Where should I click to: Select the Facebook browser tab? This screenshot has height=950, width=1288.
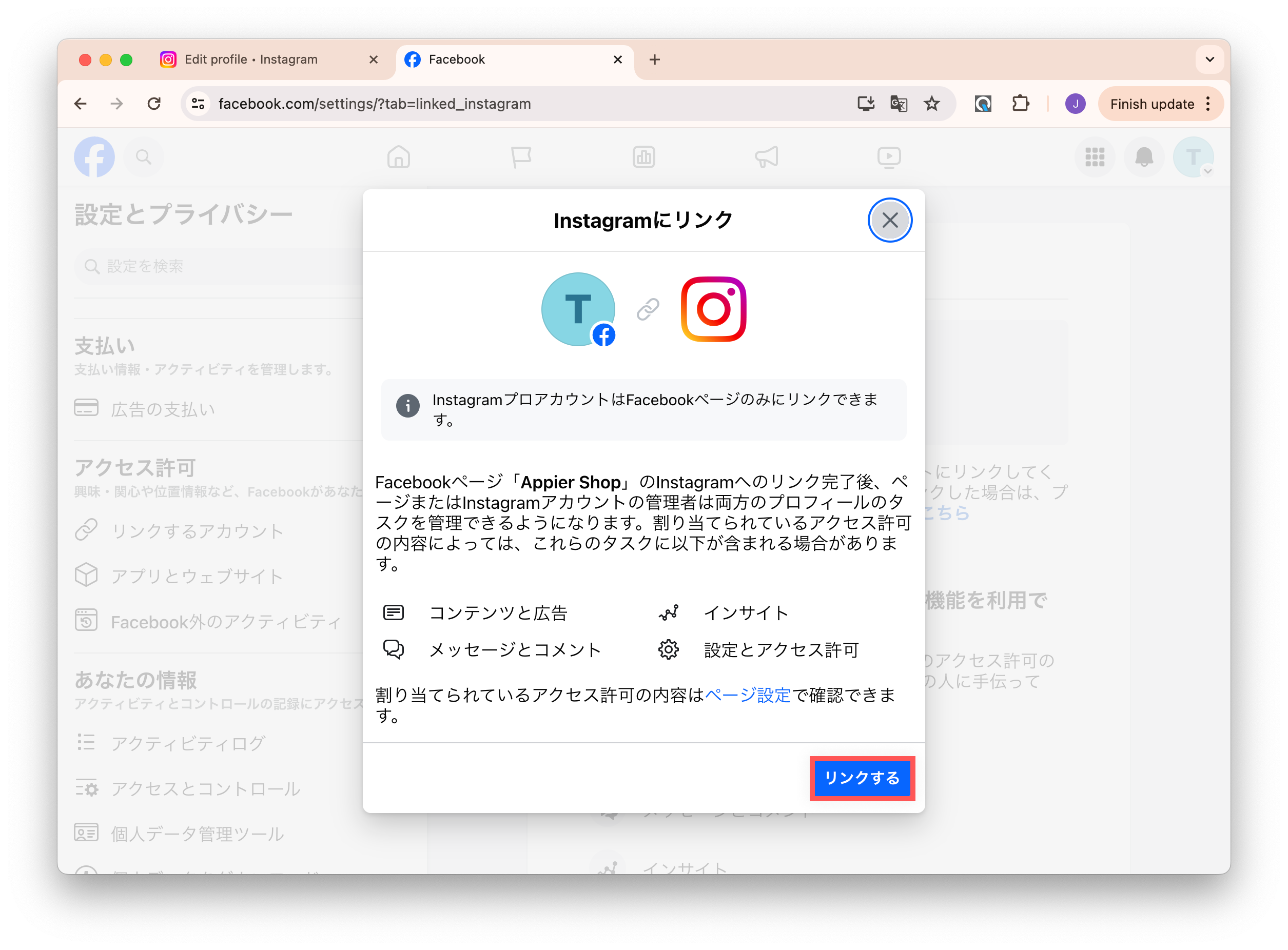(x=457, y=59)
